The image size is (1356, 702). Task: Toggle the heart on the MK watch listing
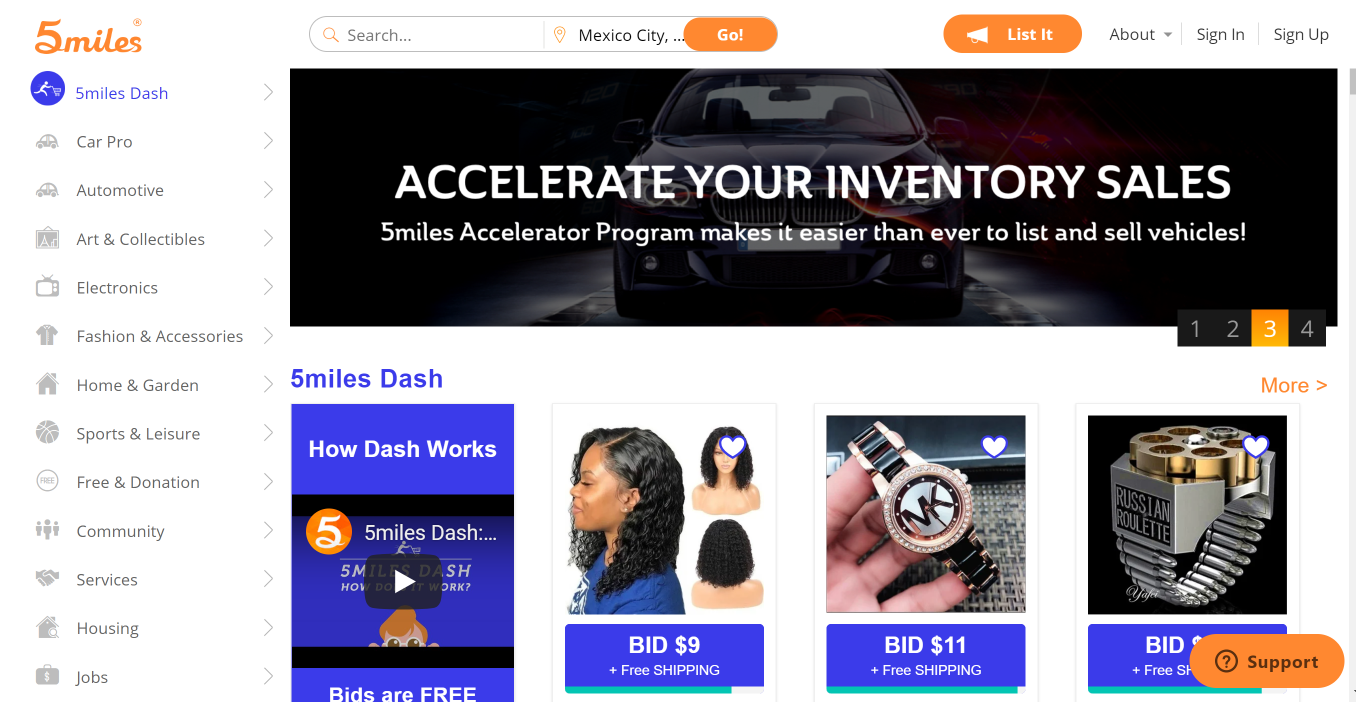(994, 446)
